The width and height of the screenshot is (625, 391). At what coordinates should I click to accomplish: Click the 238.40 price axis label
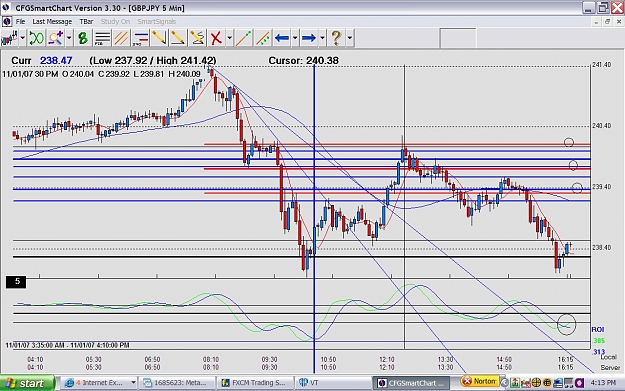(601, 248)
